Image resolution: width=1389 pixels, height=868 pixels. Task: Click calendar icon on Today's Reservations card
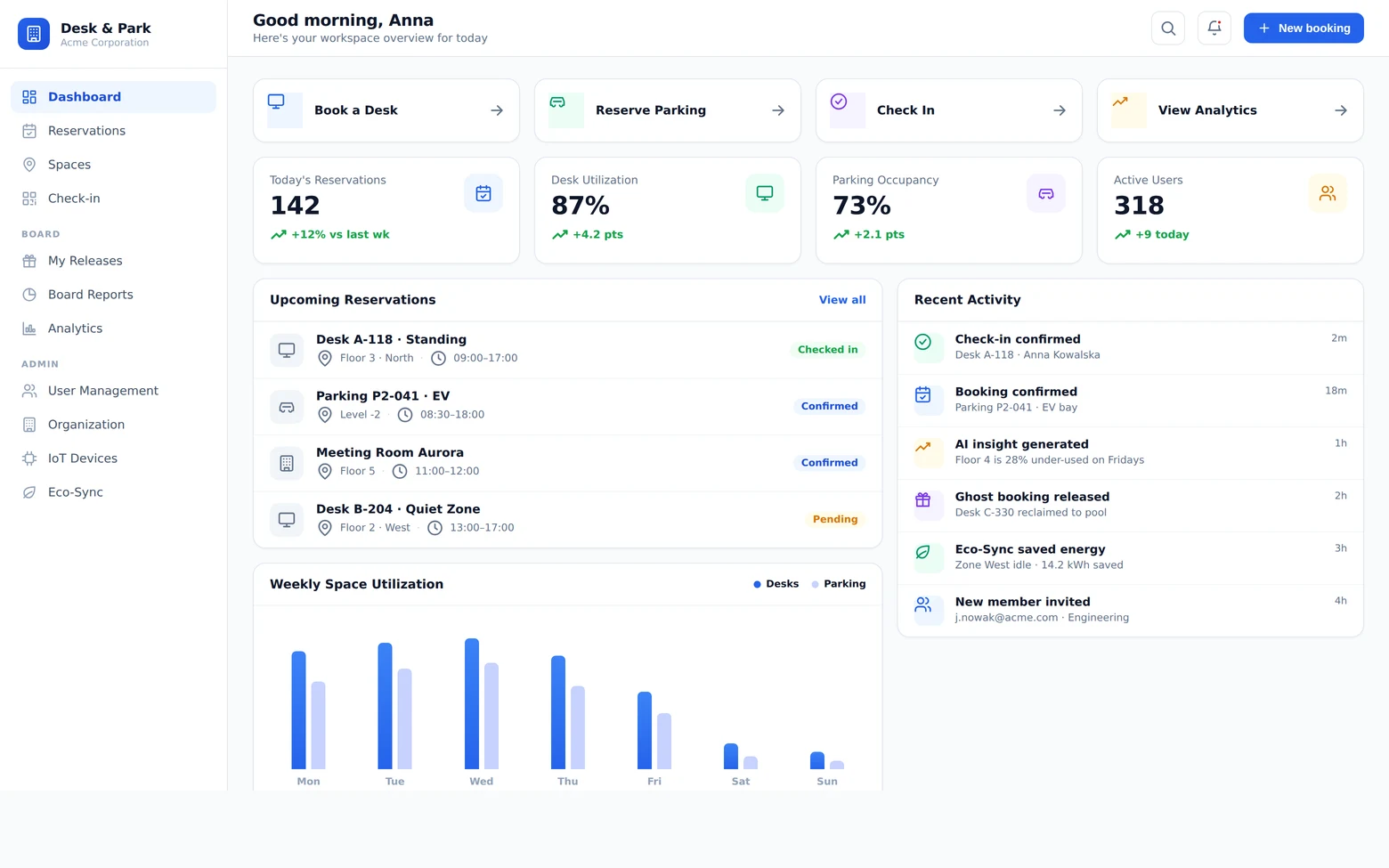pyautogui.click(x=483, y=193)
